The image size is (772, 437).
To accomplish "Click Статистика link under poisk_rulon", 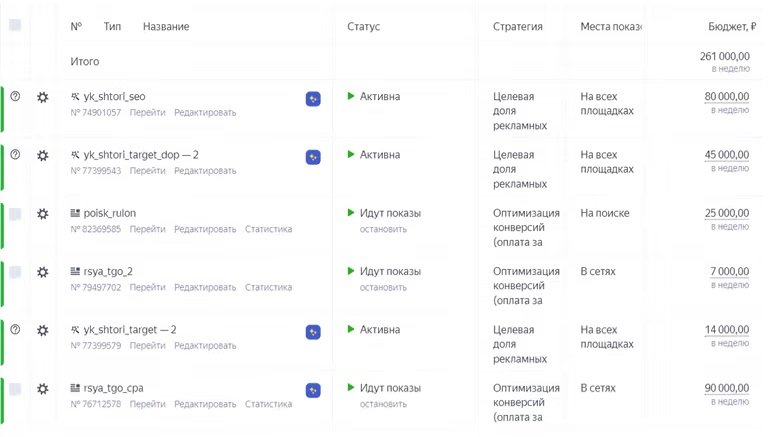I will point(268,229).
